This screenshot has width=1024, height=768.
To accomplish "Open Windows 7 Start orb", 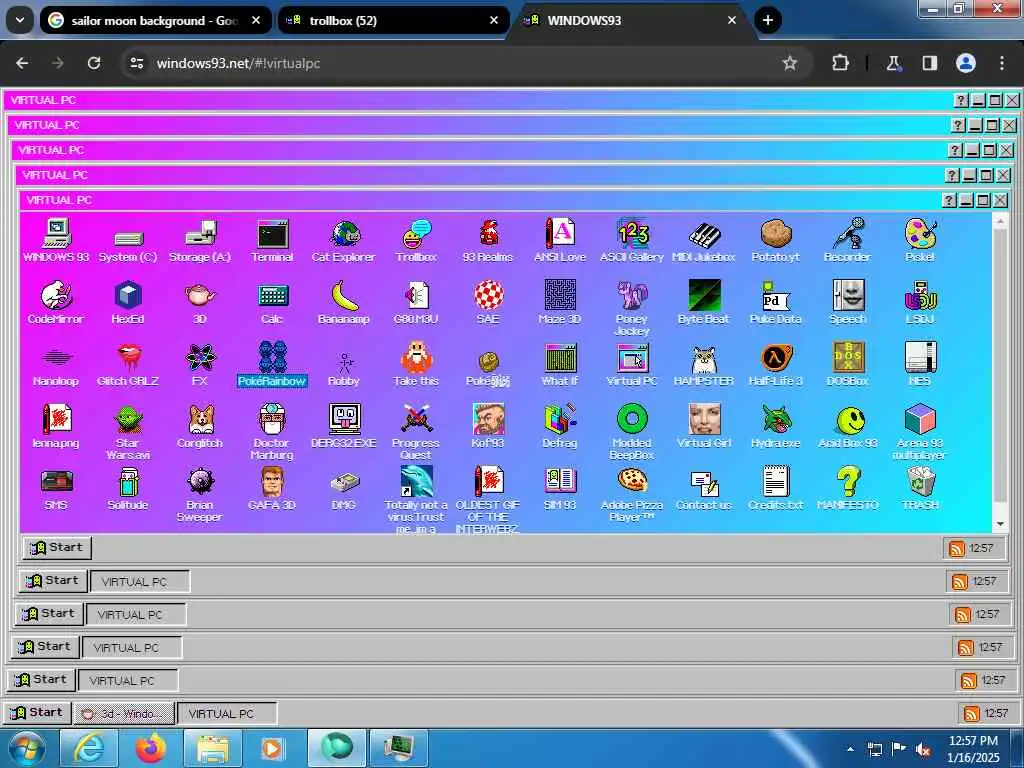I will tap(27, 748).
